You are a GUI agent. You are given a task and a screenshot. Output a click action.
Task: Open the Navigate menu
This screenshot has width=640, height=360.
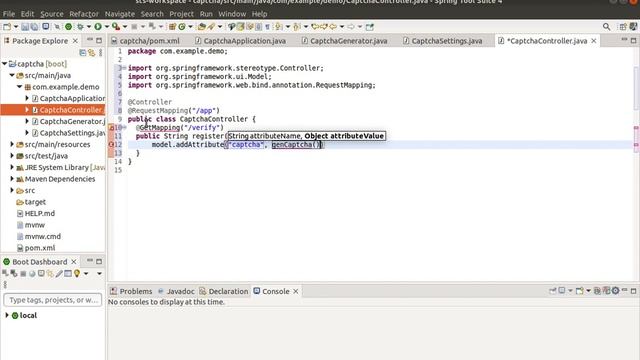click(x=120, y=14)
